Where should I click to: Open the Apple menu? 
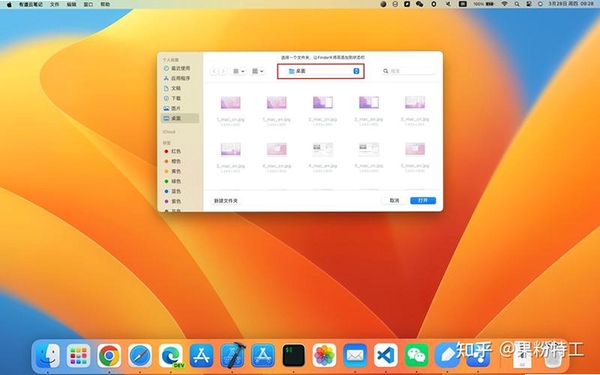point(9,4)
